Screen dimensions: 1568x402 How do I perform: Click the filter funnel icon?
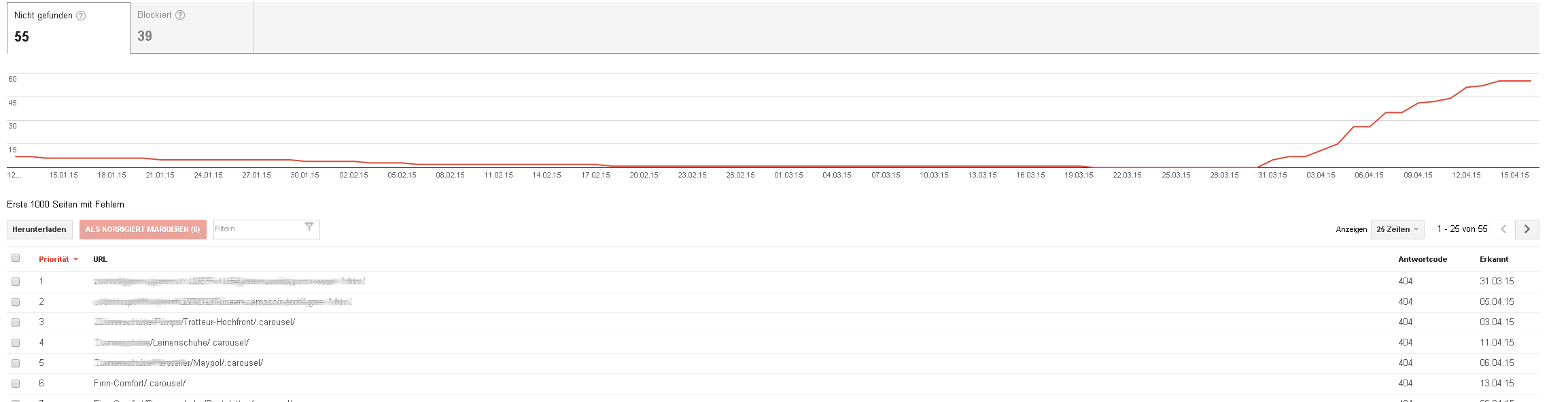(309, 228)
